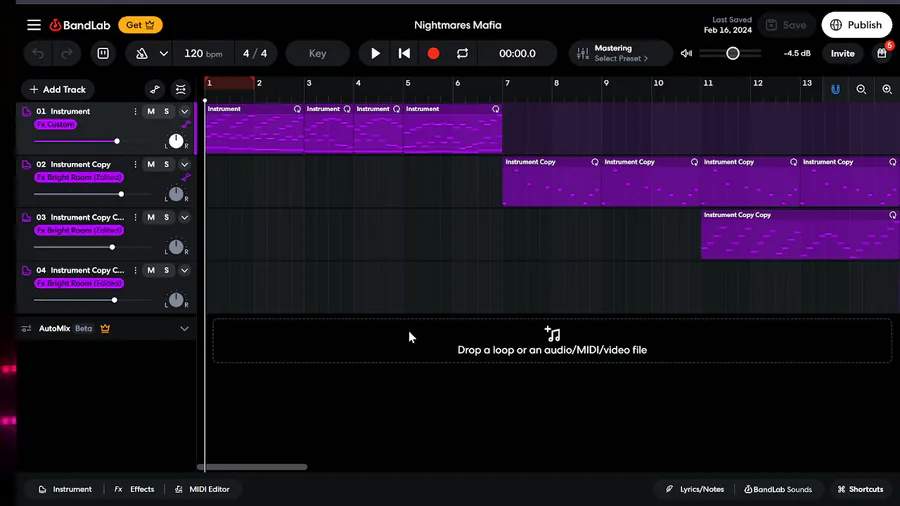Screen dimensions: 900x506
Task: Click the BandLab logo
Action: click(x=80, y=25)
